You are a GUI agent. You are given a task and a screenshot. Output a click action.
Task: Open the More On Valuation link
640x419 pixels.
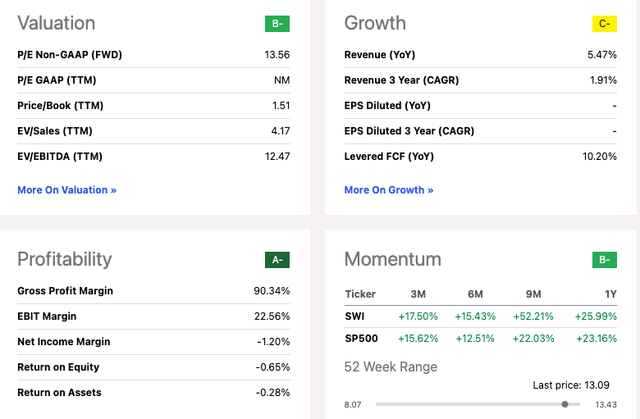click(x=67, y=189)
